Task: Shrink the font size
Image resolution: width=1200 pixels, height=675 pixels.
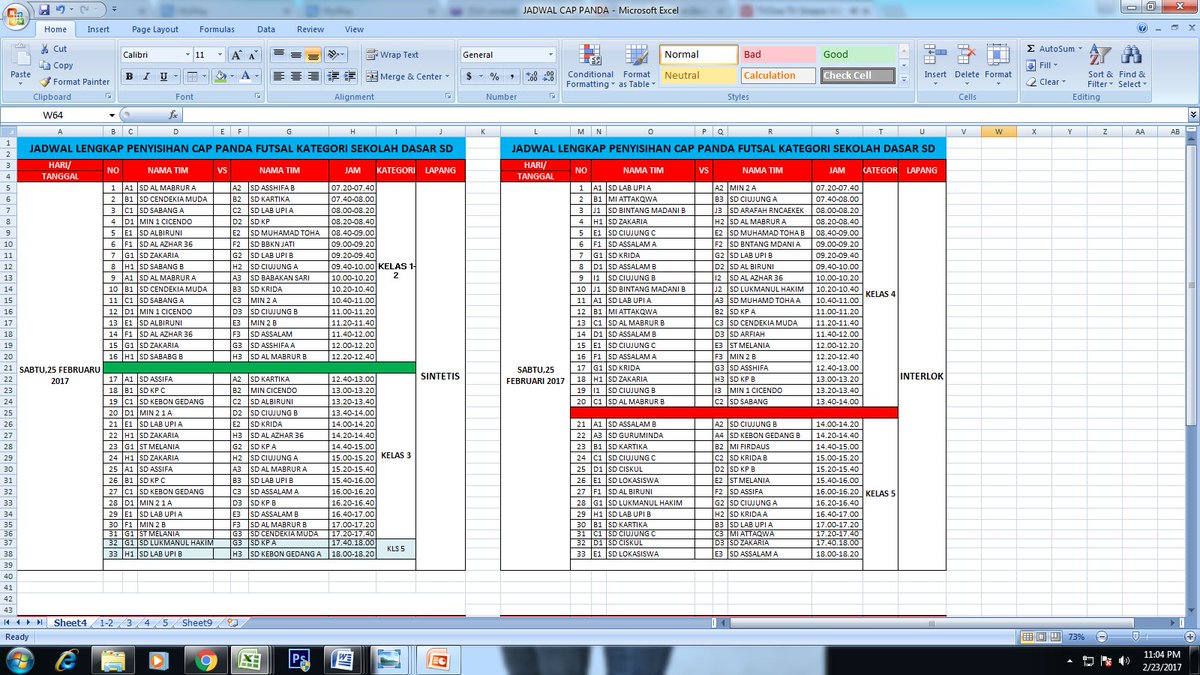Action: [x=254, y=55]
